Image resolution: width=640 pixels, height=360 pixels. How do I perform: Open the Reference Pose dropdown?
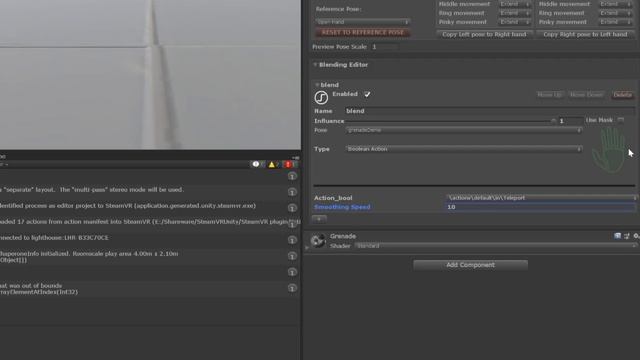(x=362, y=22)
